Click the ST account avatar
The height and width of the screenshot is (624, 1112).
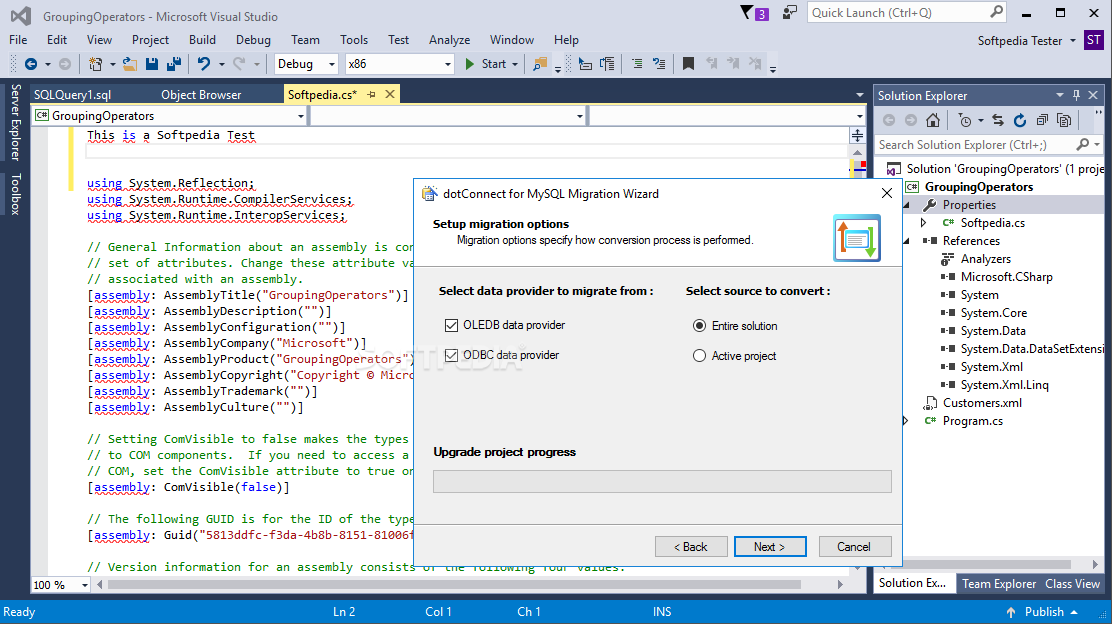tap(1094, 40)
